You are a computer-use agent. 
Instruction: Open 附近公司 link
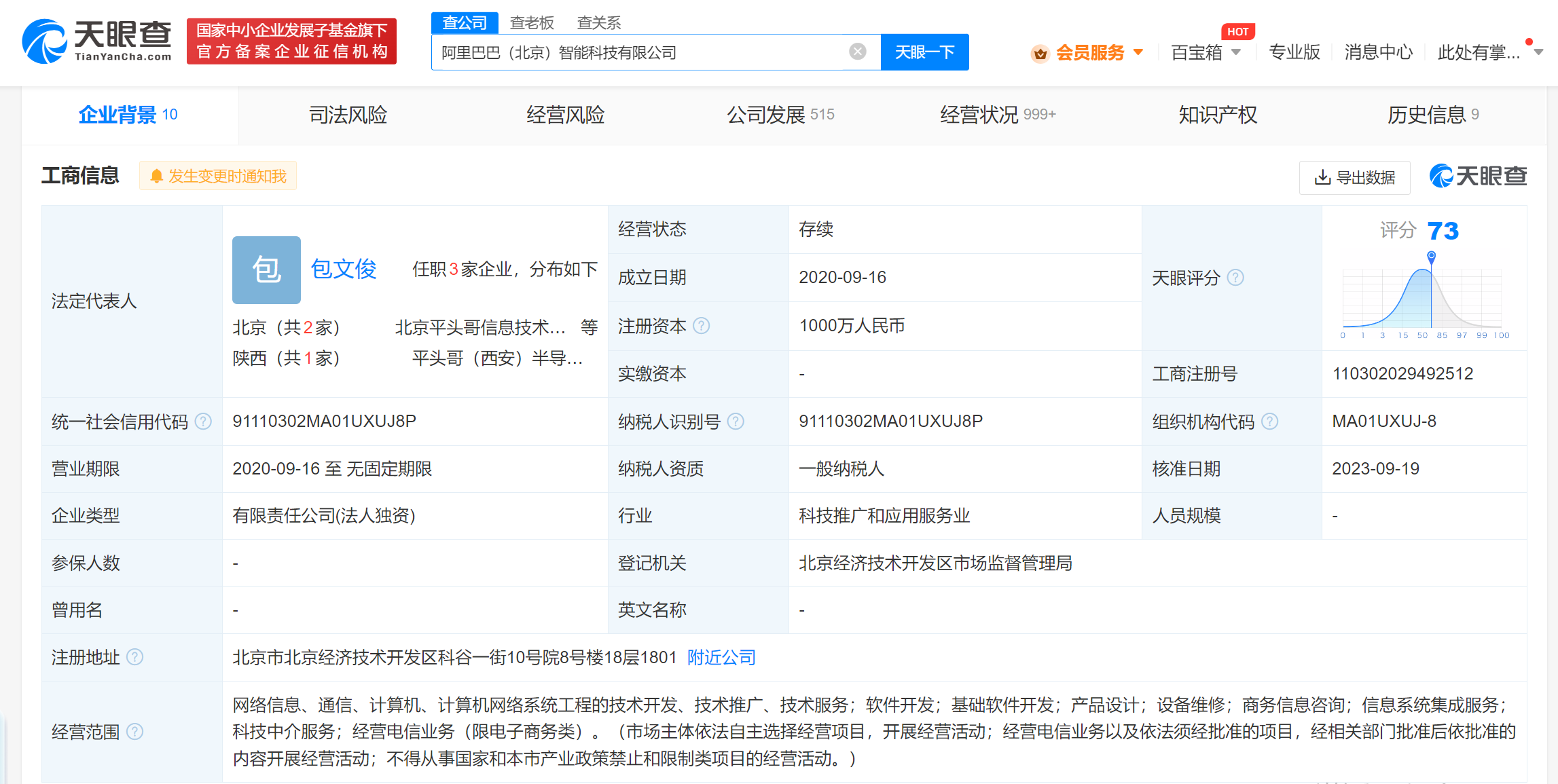[x=721, y=657]
